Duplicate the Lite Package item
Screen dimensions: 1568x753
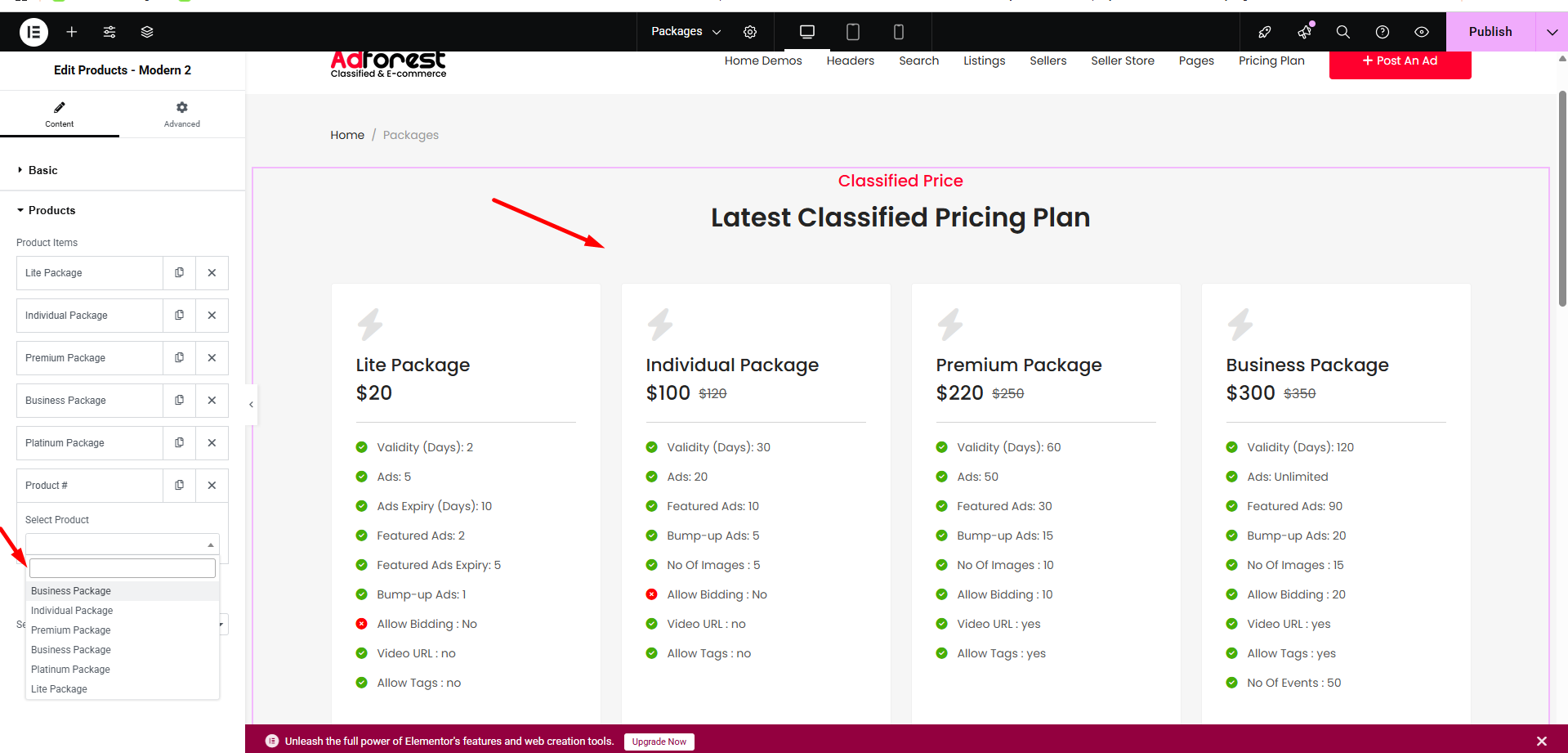[179, 273]
